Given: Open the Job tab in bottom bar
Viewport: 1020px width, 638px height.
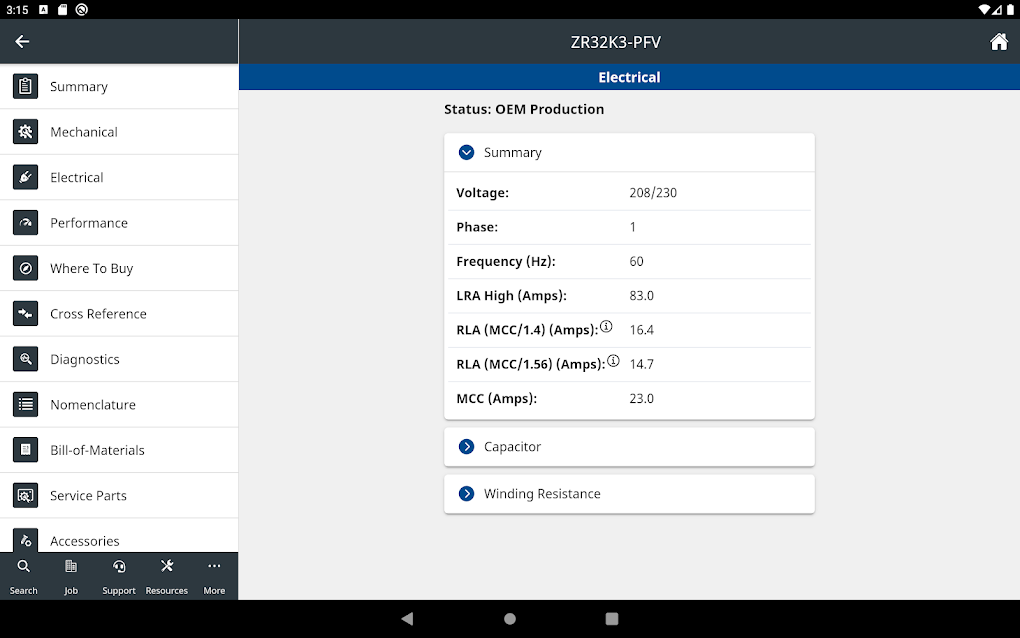Looking at the screenshot, I should (x=71, y=576).
